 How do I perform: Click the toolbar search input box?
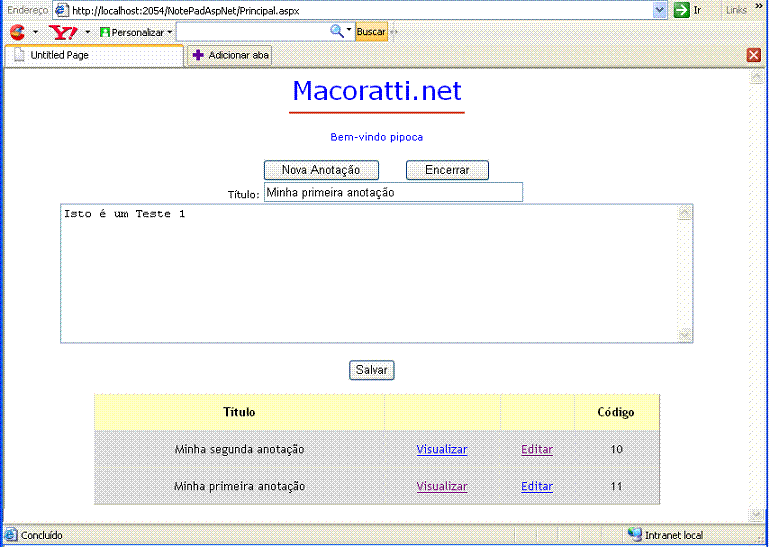pyautogui.click(x=252, y=32)
